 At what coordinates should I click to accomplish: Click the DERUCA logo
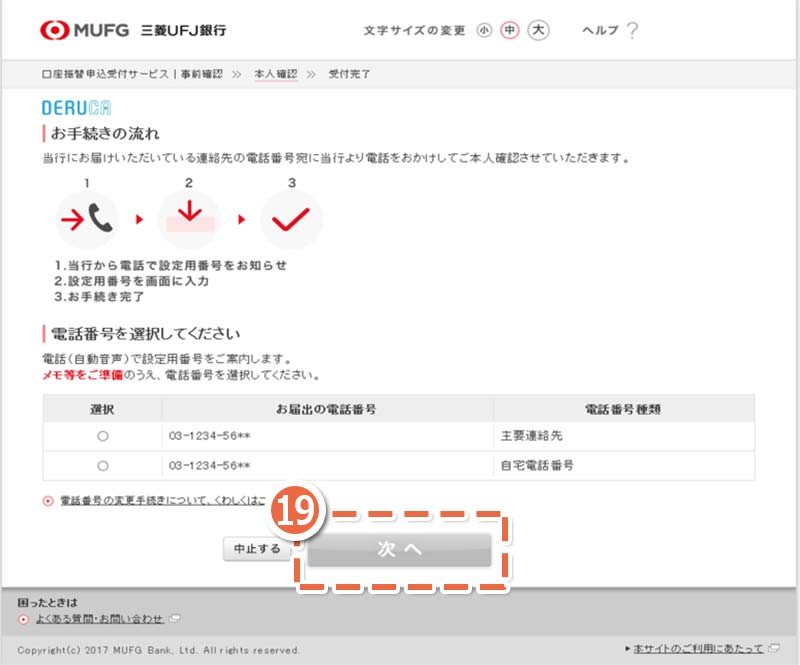[77, 108]
